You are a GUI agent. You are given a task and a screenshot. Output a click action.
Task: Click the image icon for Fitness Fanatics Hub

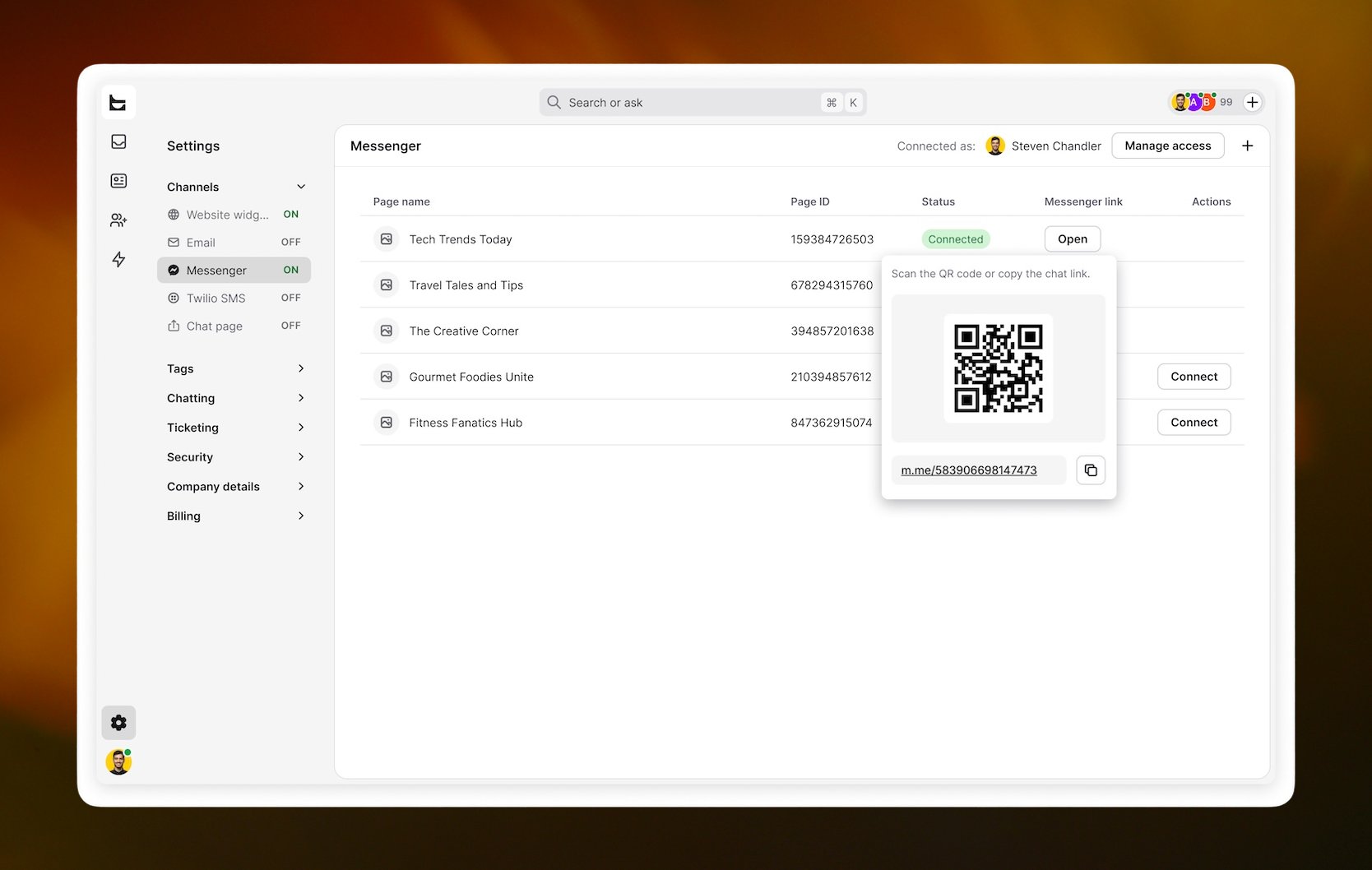point(386,423)
